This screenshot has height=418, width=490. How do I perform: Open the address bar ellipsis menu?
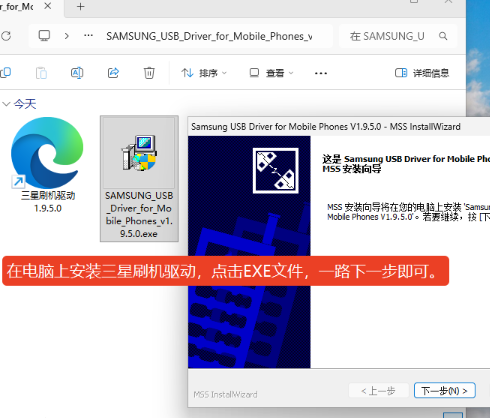coord(88,35)
